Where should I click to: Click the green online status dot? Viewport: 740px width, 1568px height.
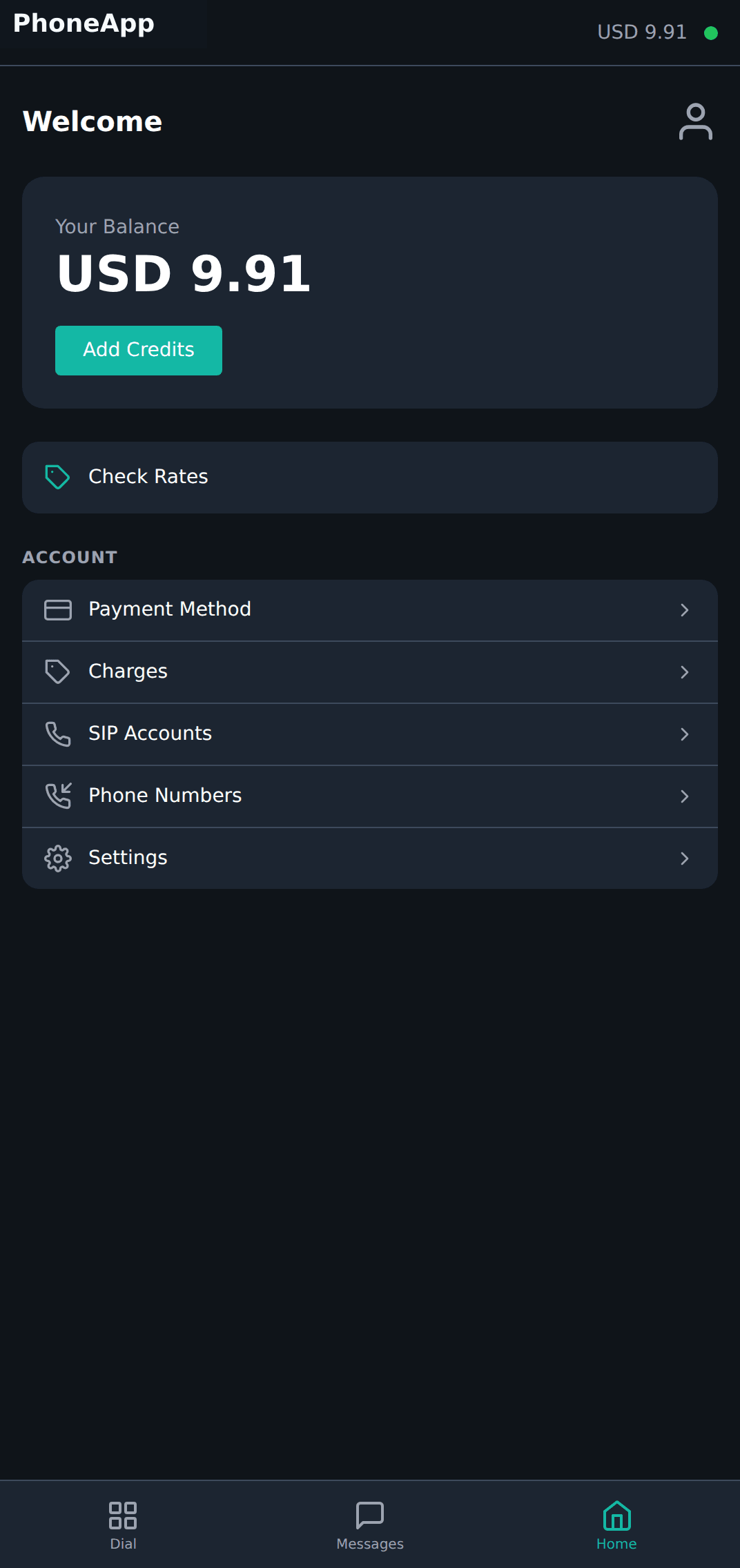(710, 32)
